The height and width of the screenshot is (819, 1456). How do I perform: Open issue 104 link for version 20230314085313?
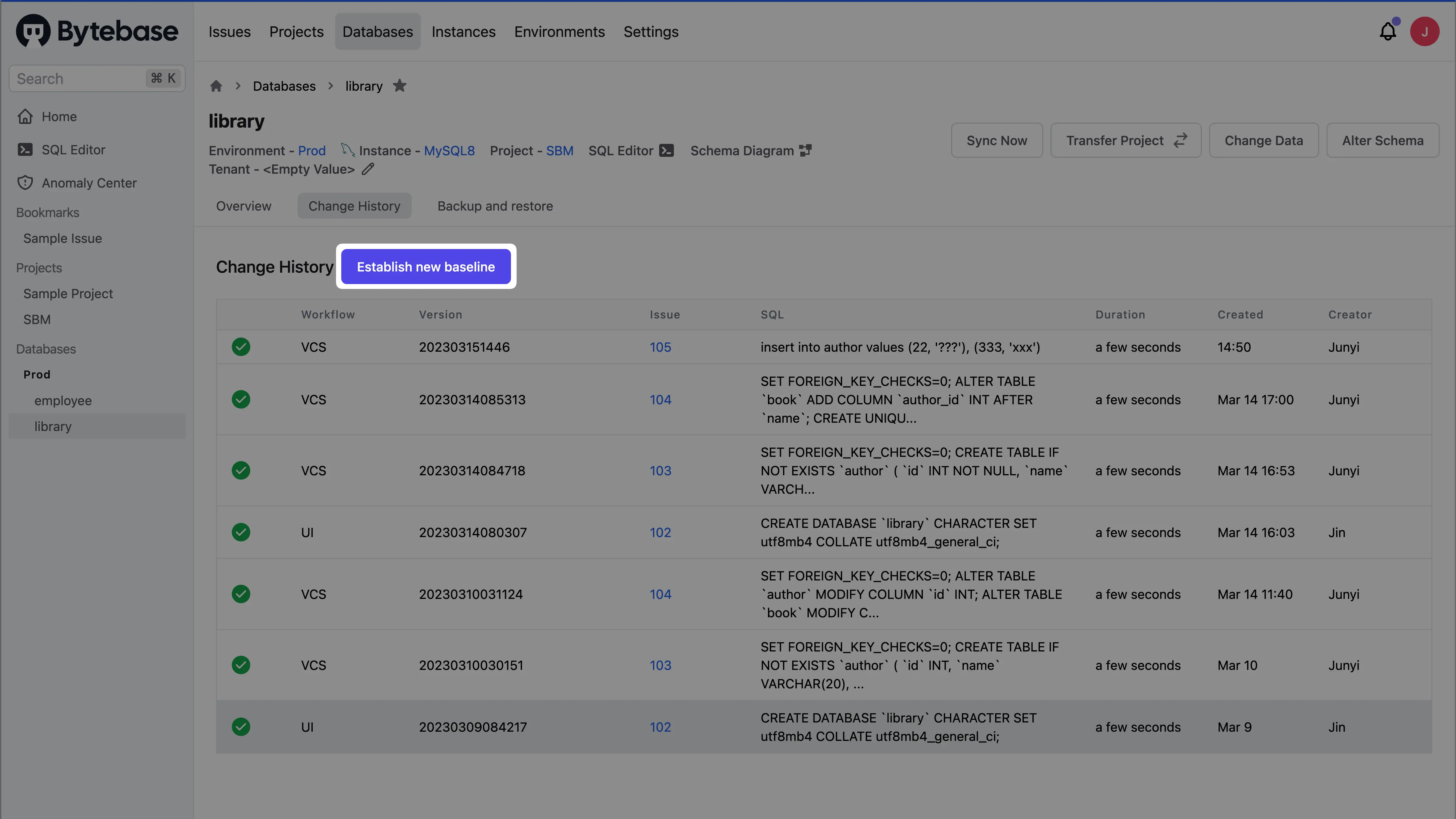660,400
